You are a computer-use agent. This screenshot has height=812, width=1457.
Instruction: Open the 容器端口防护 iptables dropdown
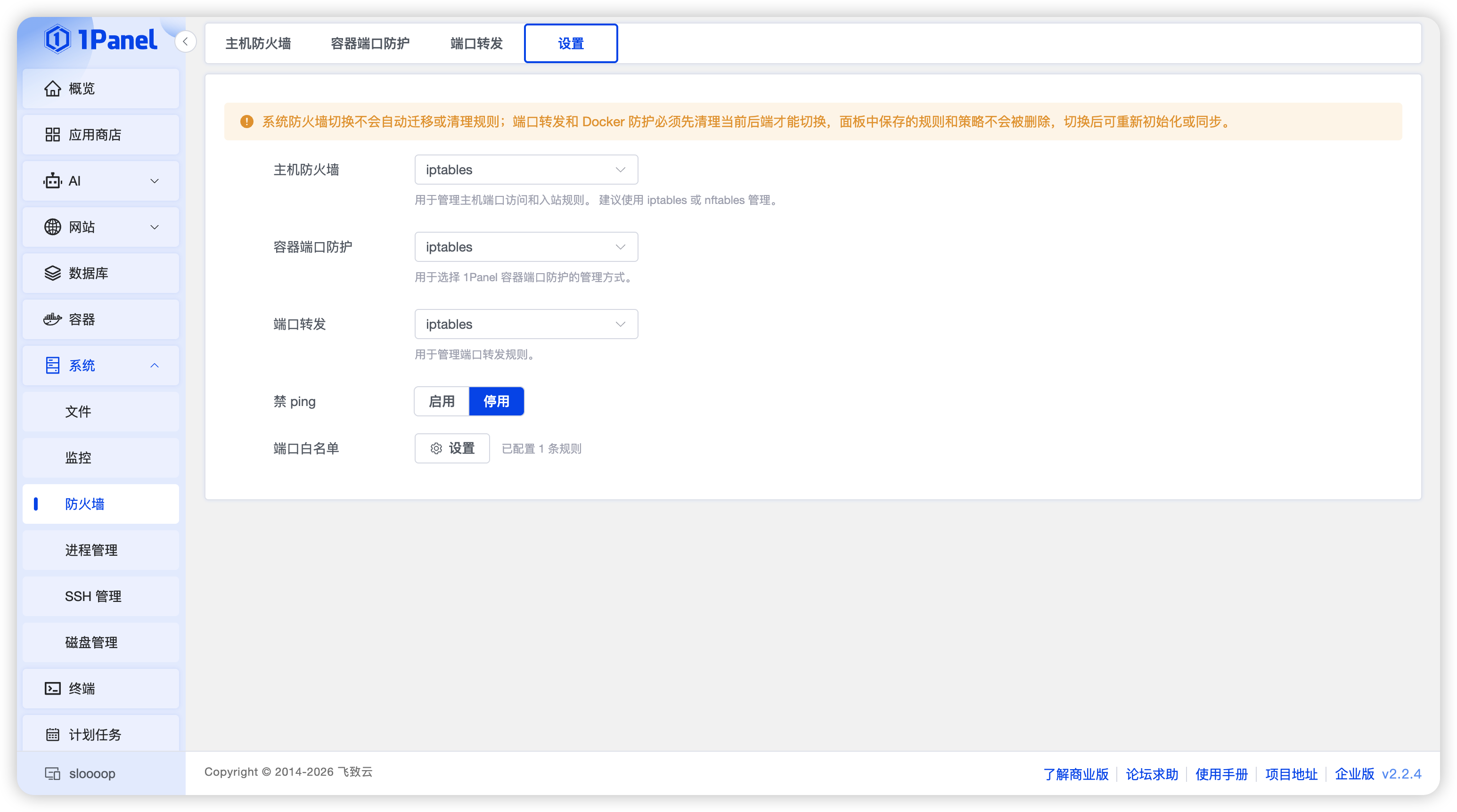(526, 247)
